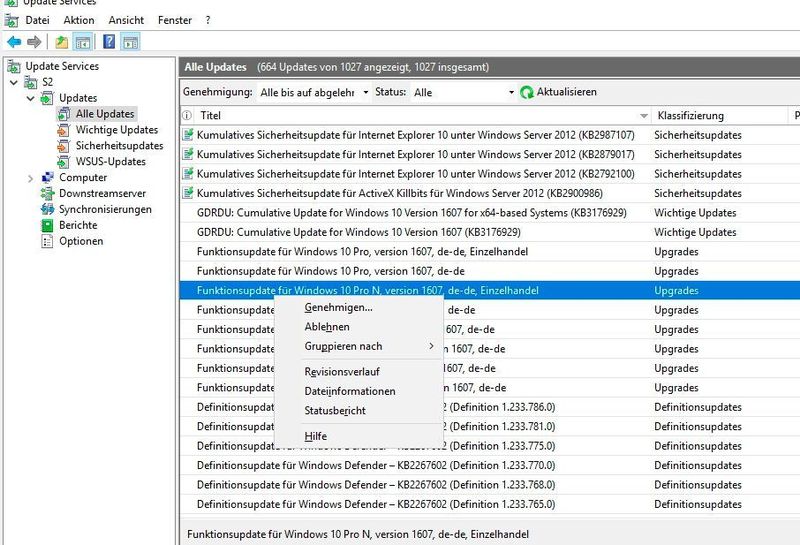Click the Downstreamserver node icon

click(47, 193)
